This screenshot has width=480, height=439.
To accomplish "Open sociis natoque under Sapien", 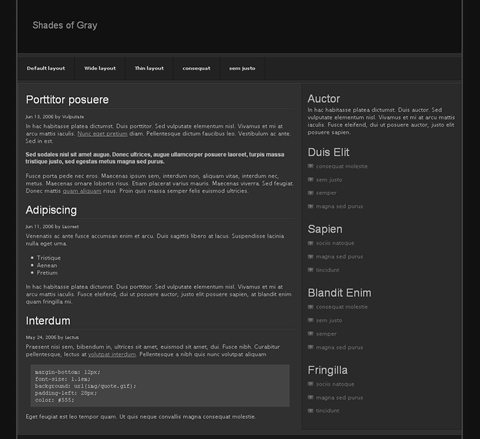I will tap(335, 243).
